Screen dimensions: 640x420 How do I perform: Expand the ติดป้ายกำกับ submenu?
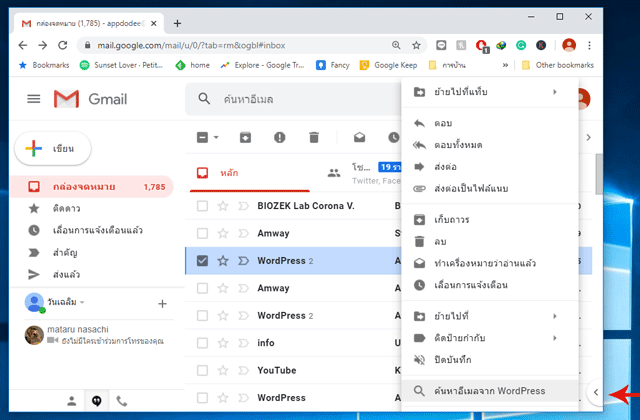pos(490,338)
